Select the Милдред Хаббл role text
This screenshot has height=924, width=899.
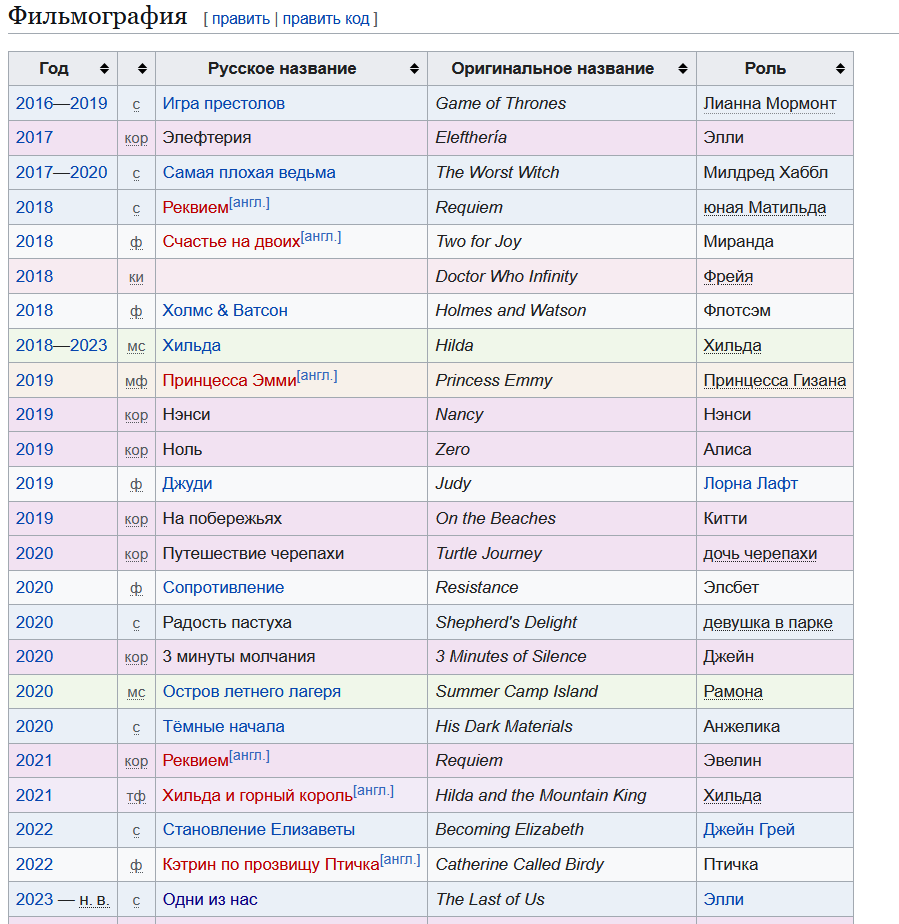765,173
